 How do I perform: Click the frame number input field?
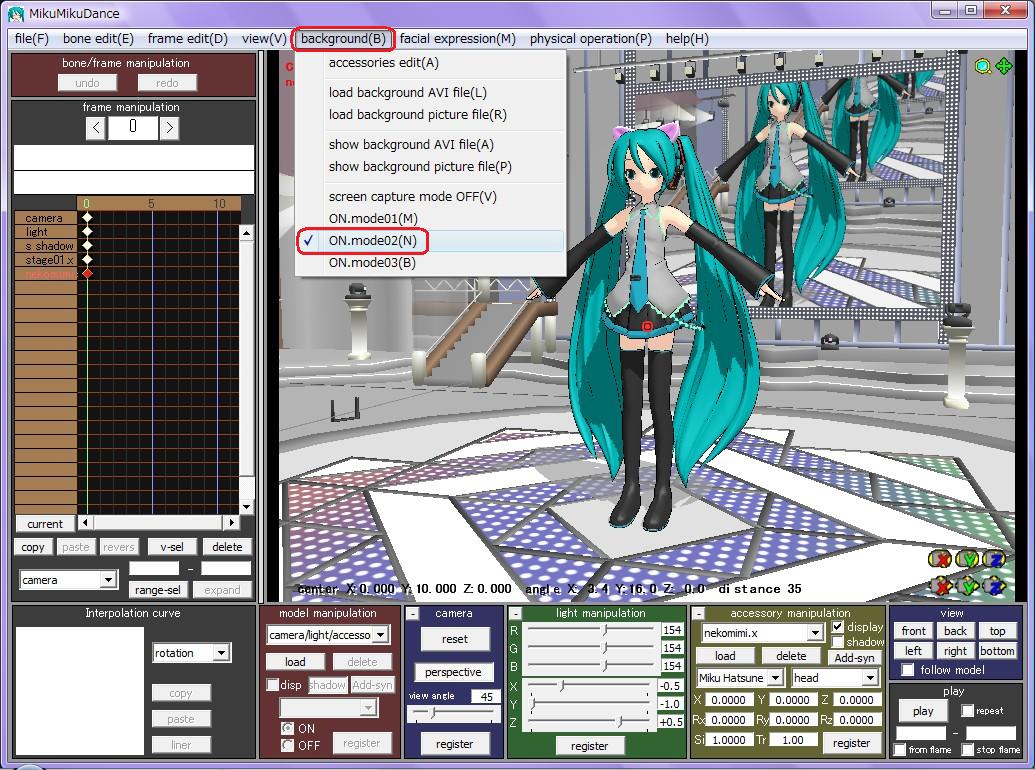(133, 127)
